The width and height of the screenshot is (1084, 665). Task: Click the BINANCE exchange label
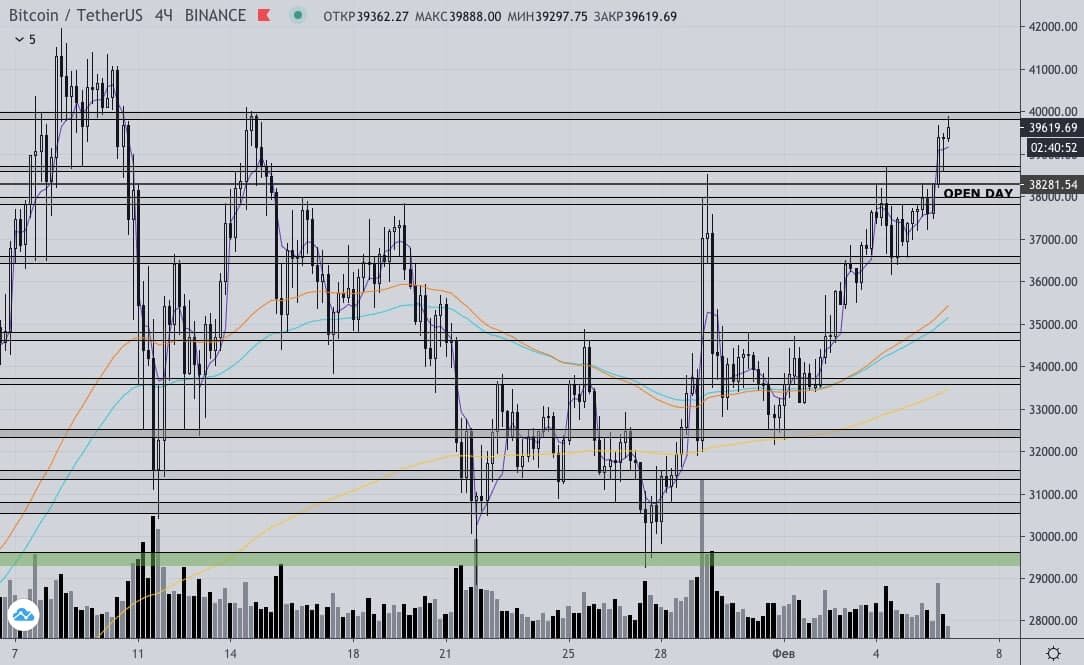click(x=215, y=15)
